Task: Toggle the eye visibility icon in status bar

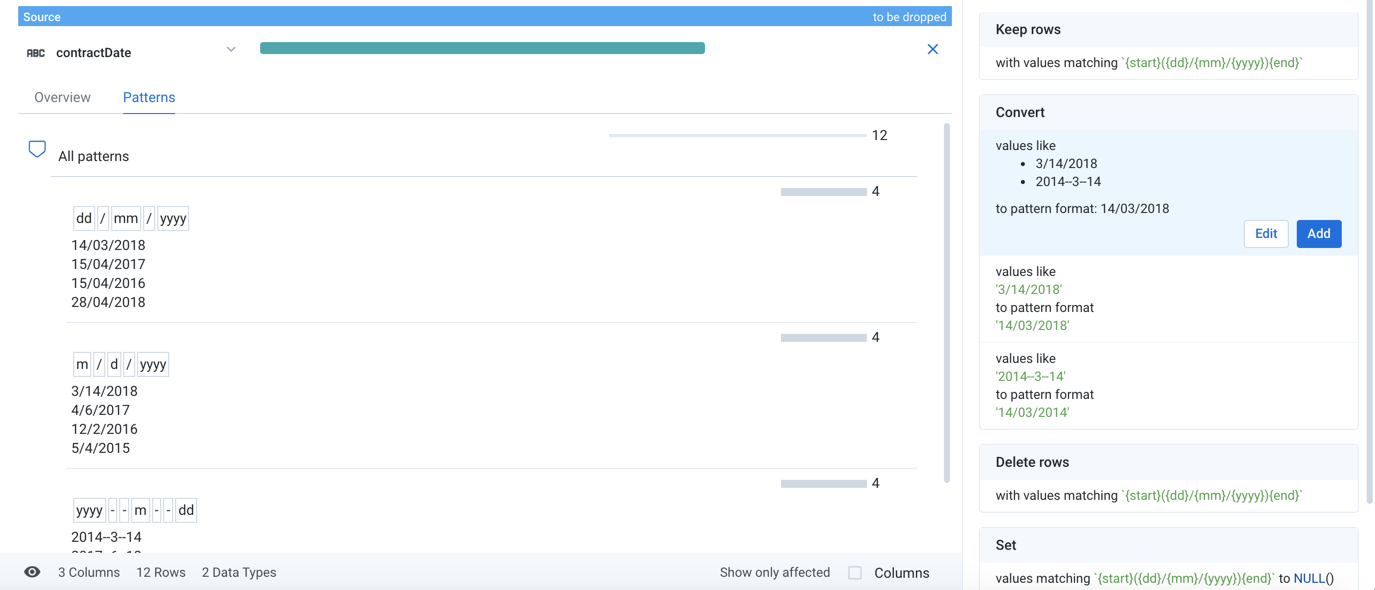Action: pyautogui.click(x=32, y=572)
